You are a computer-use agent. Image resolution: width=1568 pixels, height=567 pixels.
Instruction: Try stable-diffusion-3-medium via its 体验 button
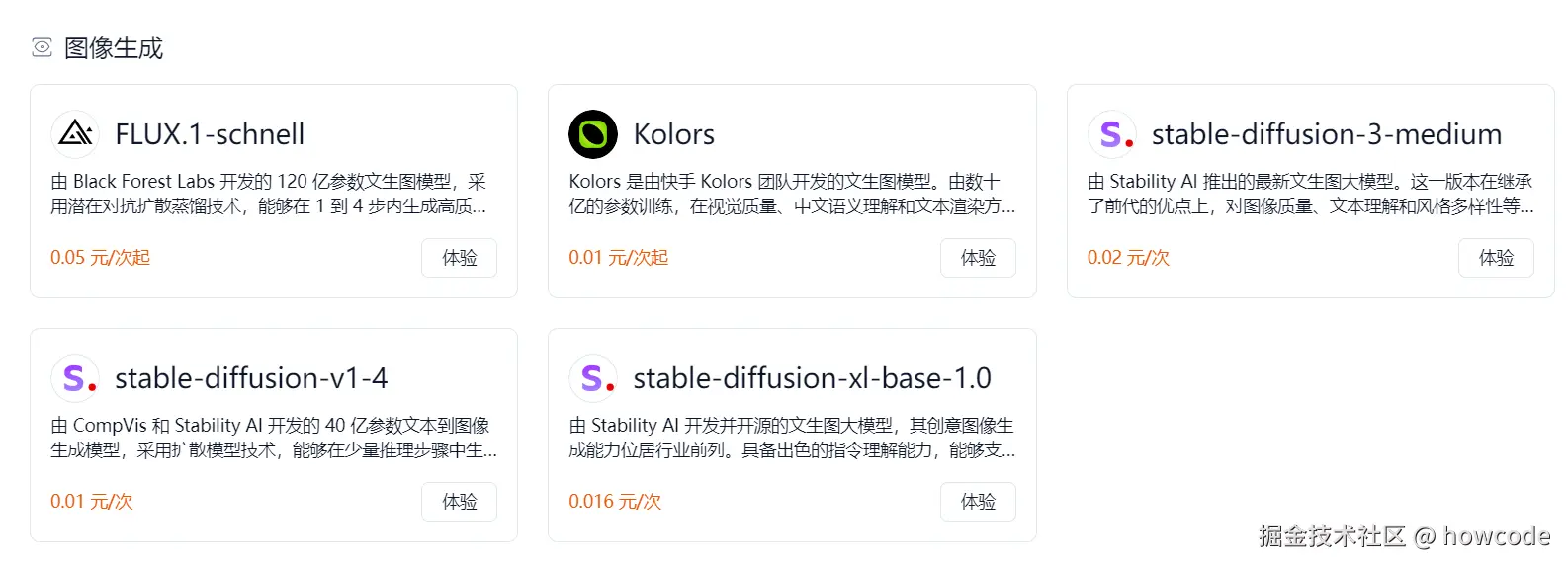[x=1496, y=258]
